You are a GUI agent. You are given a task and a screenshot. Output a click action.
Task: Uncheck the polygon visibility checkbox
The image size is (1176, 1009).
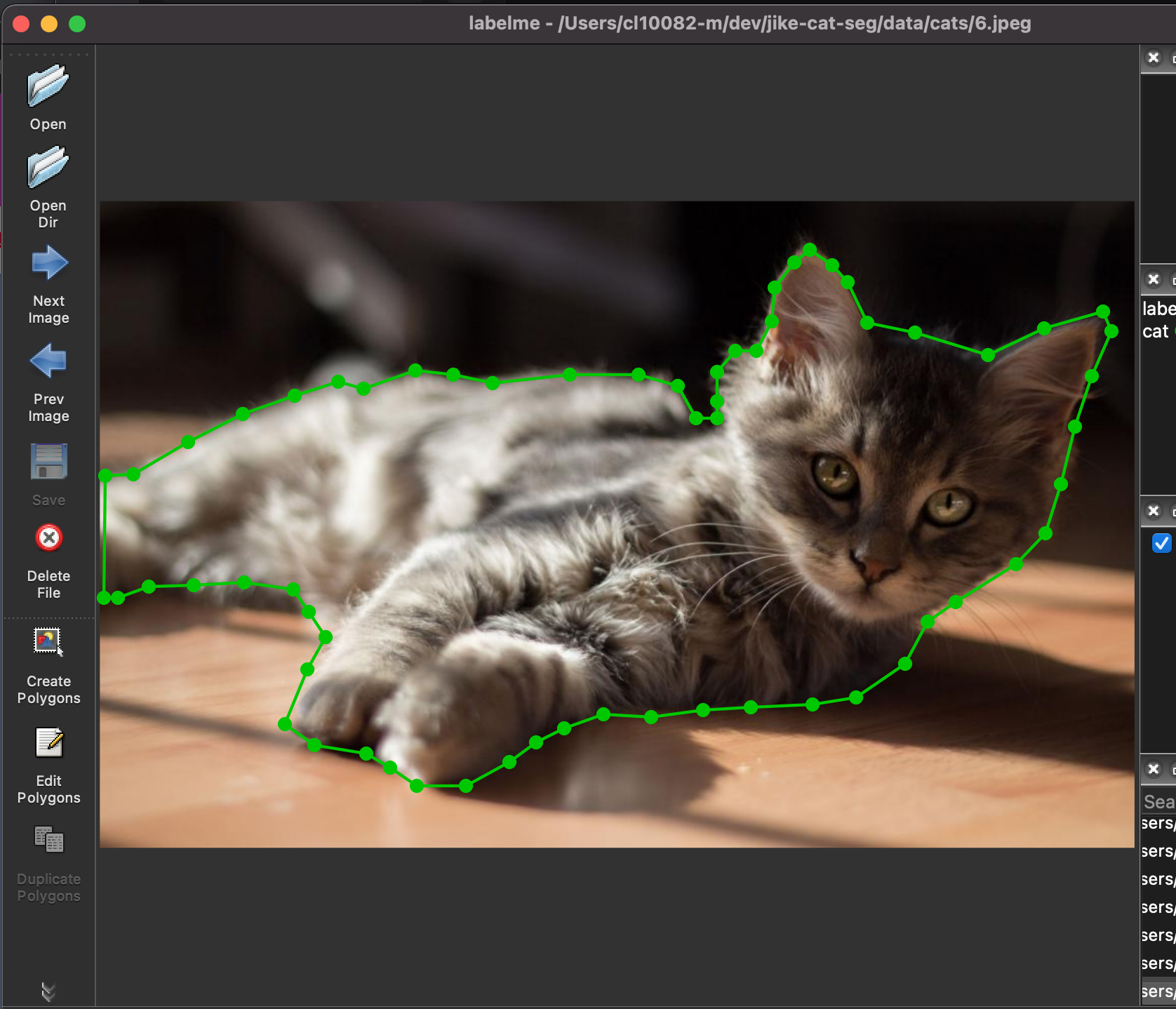[x=1161, y=543]
